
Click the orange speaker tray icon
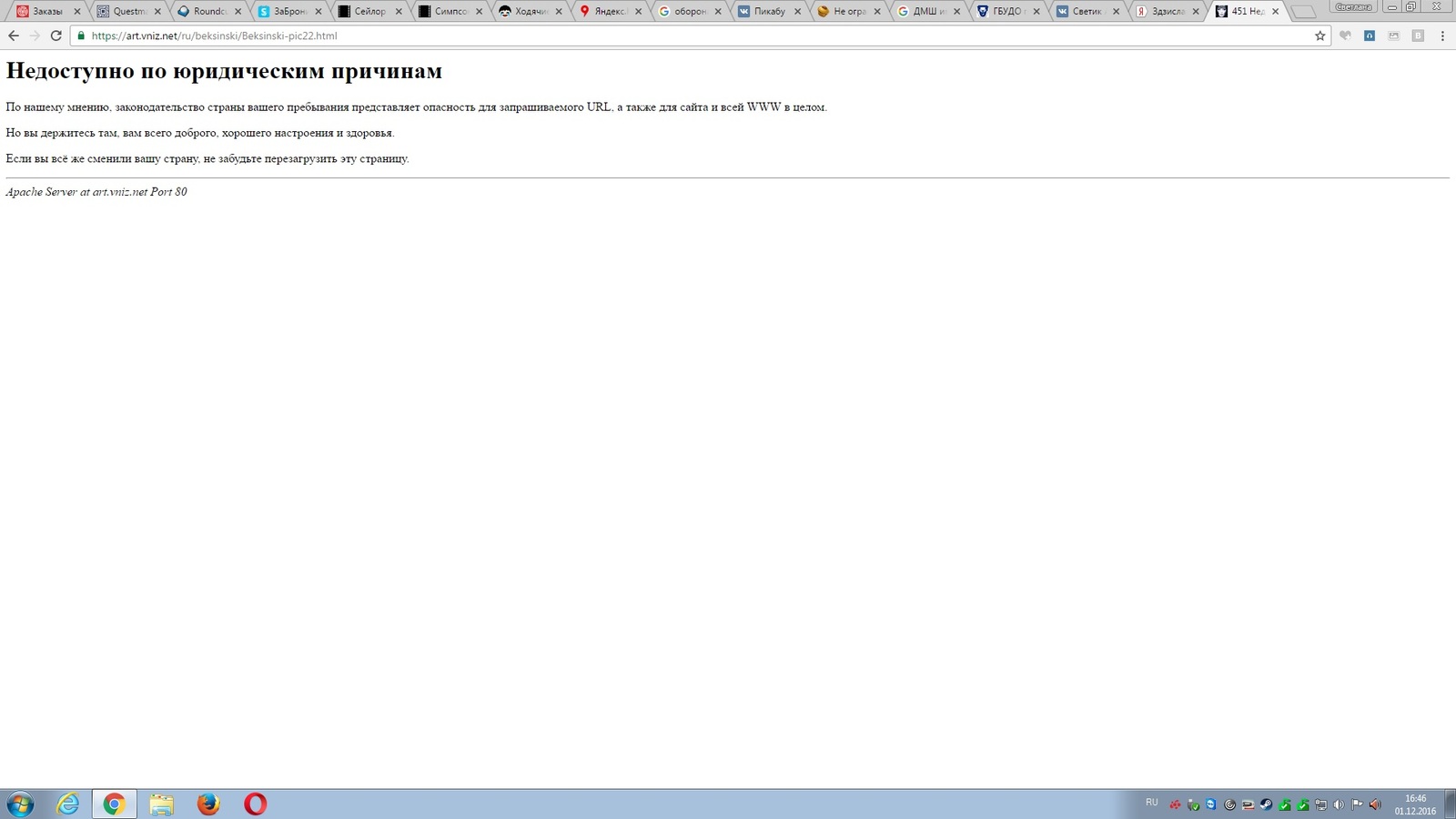click(x=1375, y=804)
